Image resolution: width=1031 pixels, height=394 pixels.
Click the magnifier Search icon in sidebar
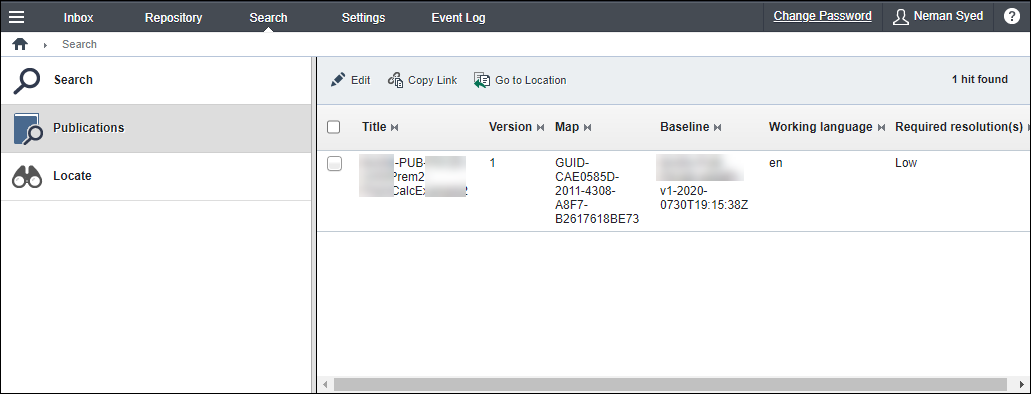point(27,80)
